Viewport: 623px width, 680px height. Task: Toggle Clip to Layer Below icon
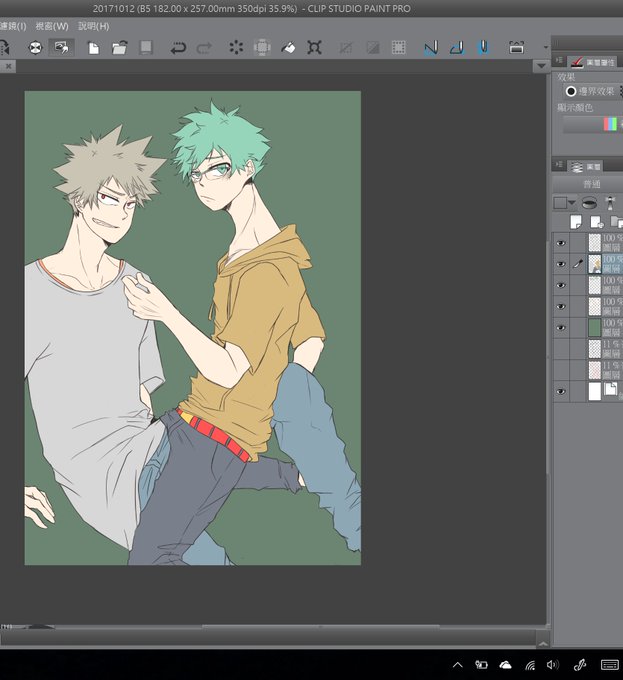(x=589, y=203)
